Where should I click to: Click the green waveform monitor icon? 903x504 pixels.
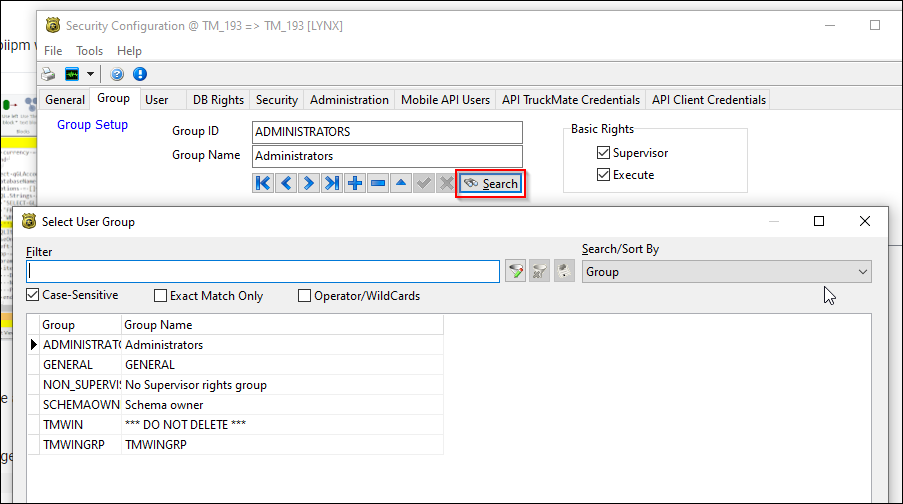72,74
